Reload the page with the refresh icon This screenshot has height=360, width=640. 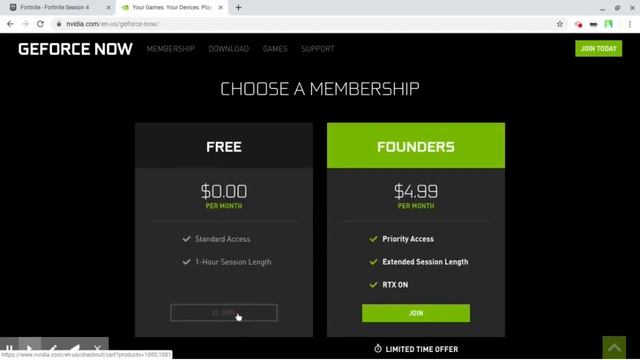point(40,24)
